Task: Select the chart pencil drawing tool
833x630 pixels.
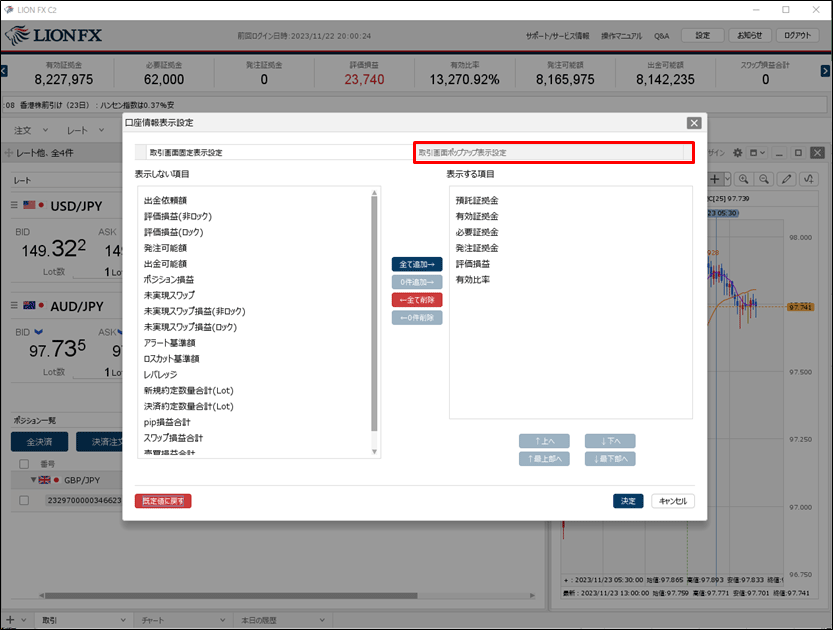Action: 786,179
